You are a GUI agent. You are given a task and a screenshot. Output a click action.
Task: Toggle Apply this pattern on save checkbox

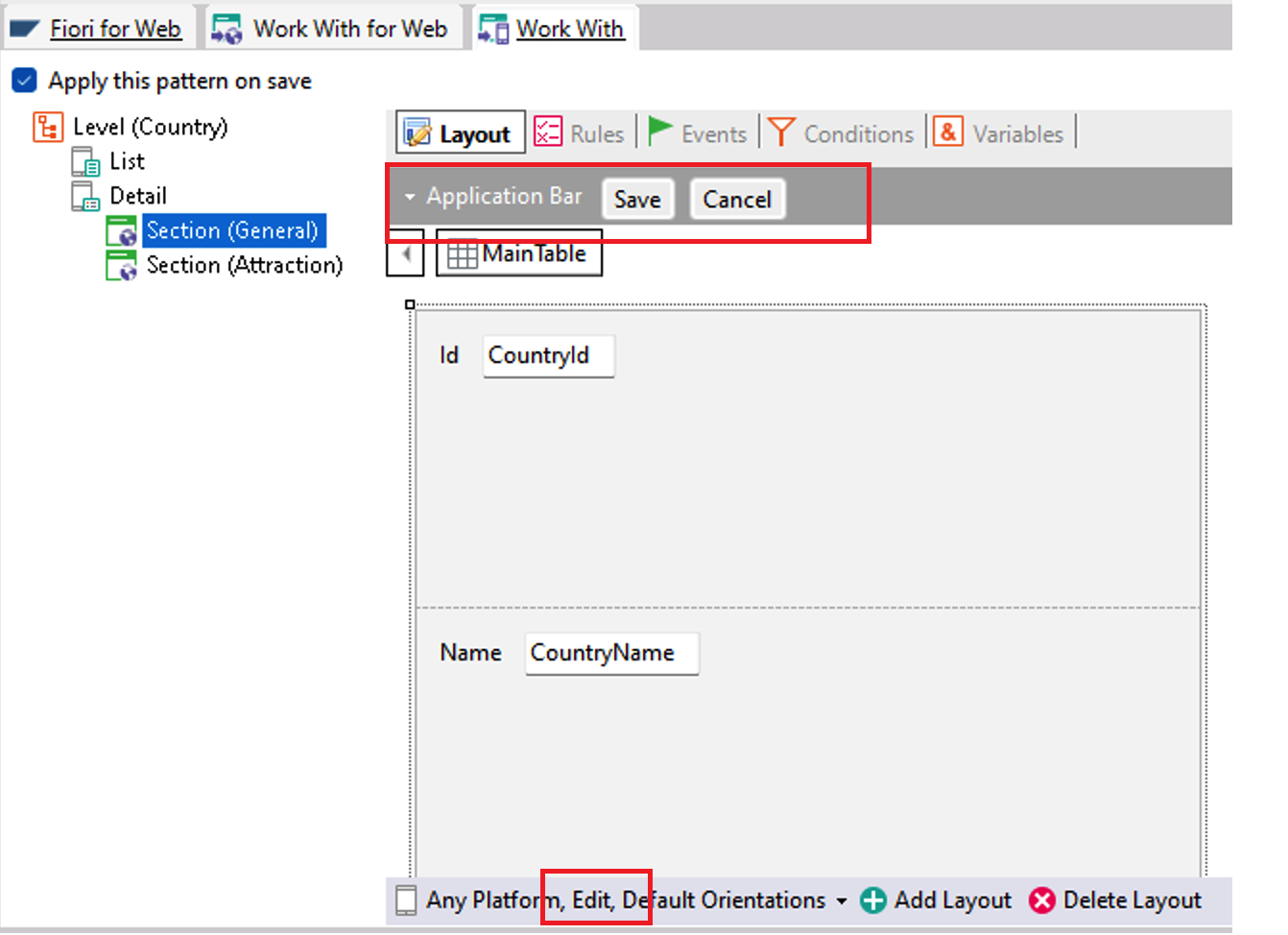tap(24, 81)
